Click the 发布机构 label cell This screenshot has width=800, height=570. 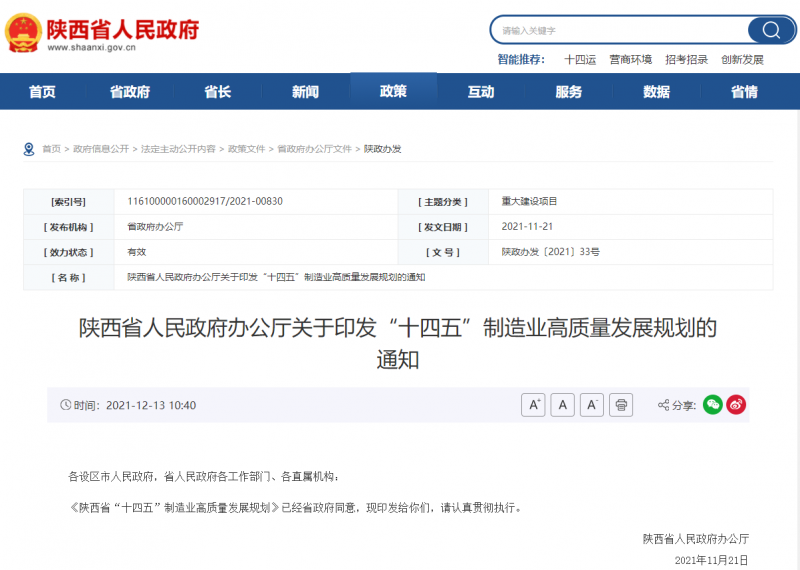pos(68,227)
